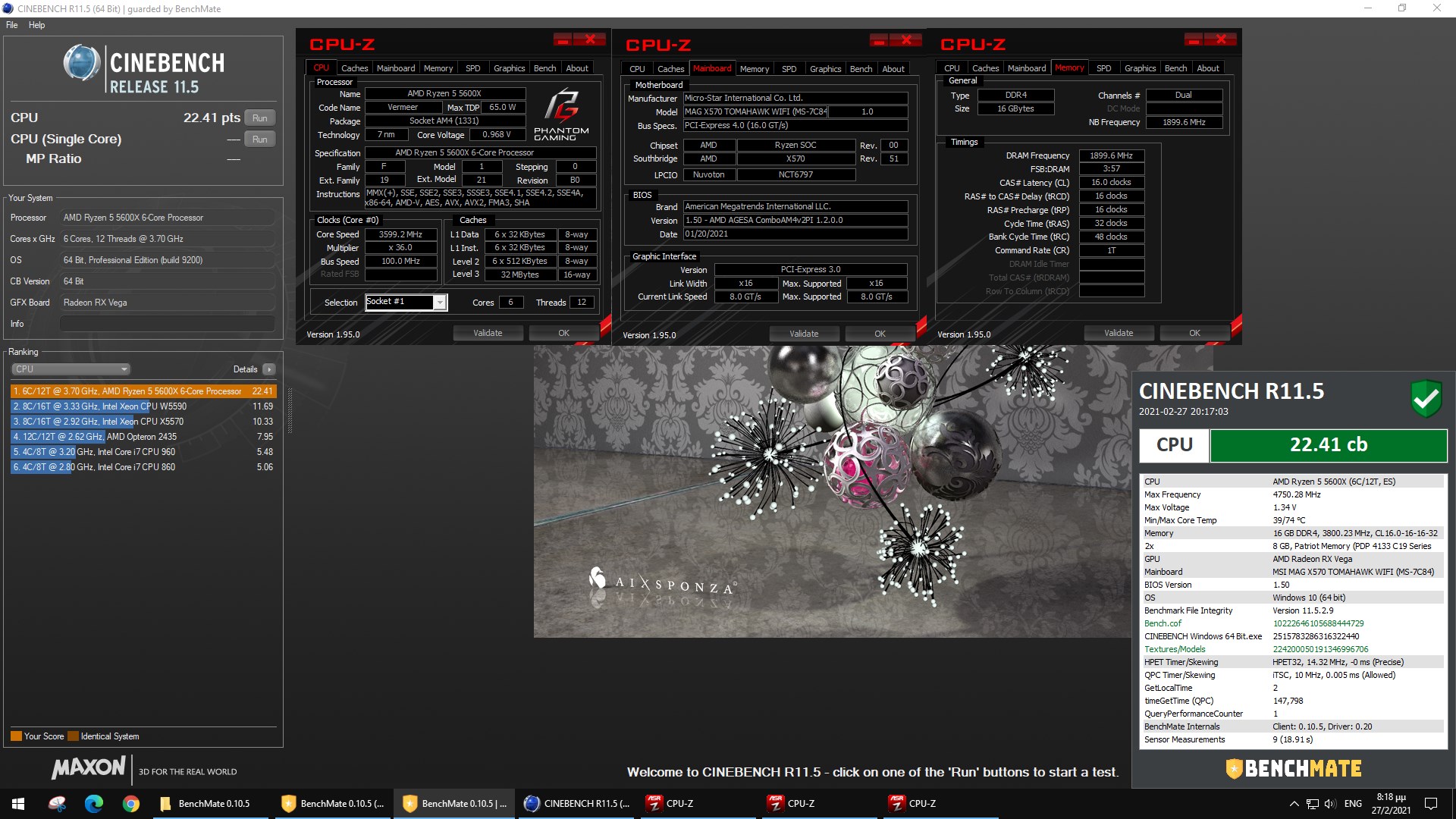Screen dimensions: 1456x819
Task: Switch to Bench tab in first CPU-Z
Action: pyautogui.click(x=544, y=68)
